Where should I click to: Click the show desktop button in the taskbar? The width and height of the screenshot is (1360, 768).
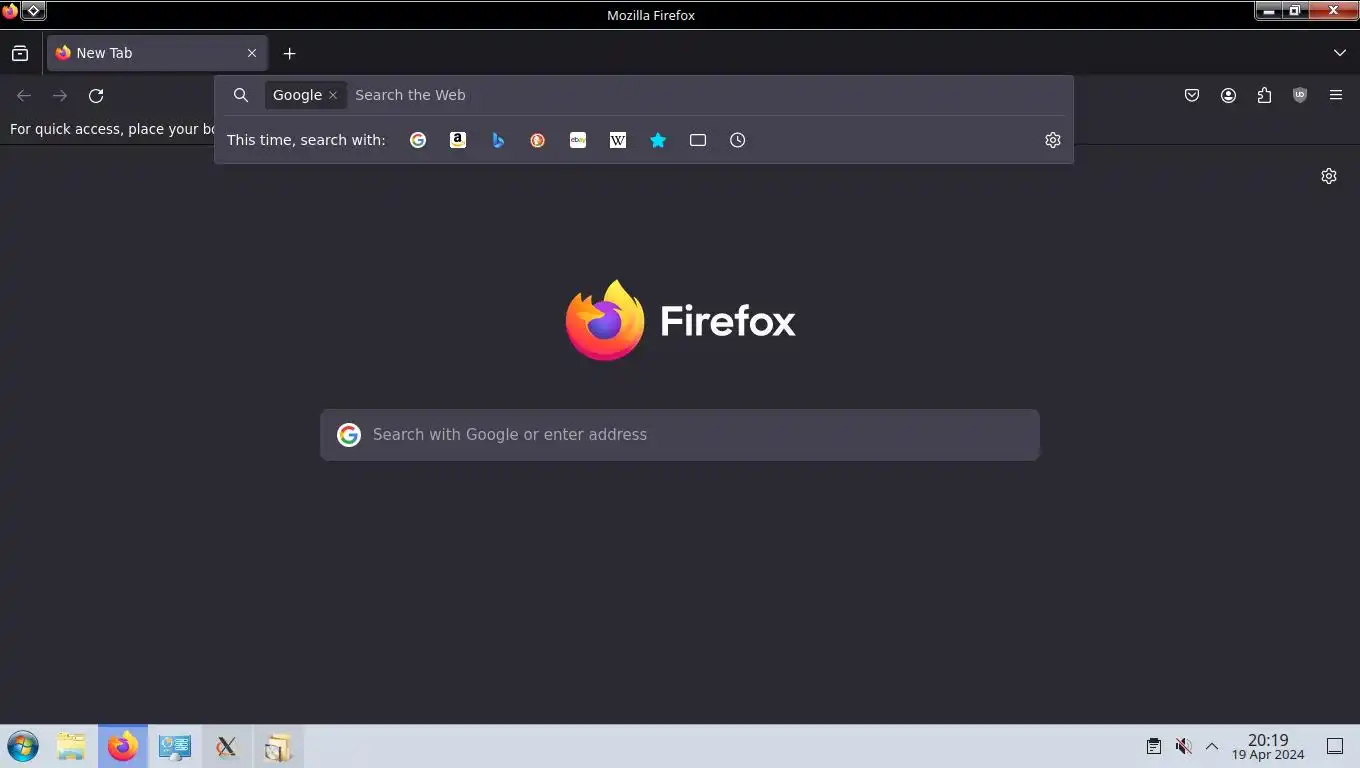click(1335, 746)
